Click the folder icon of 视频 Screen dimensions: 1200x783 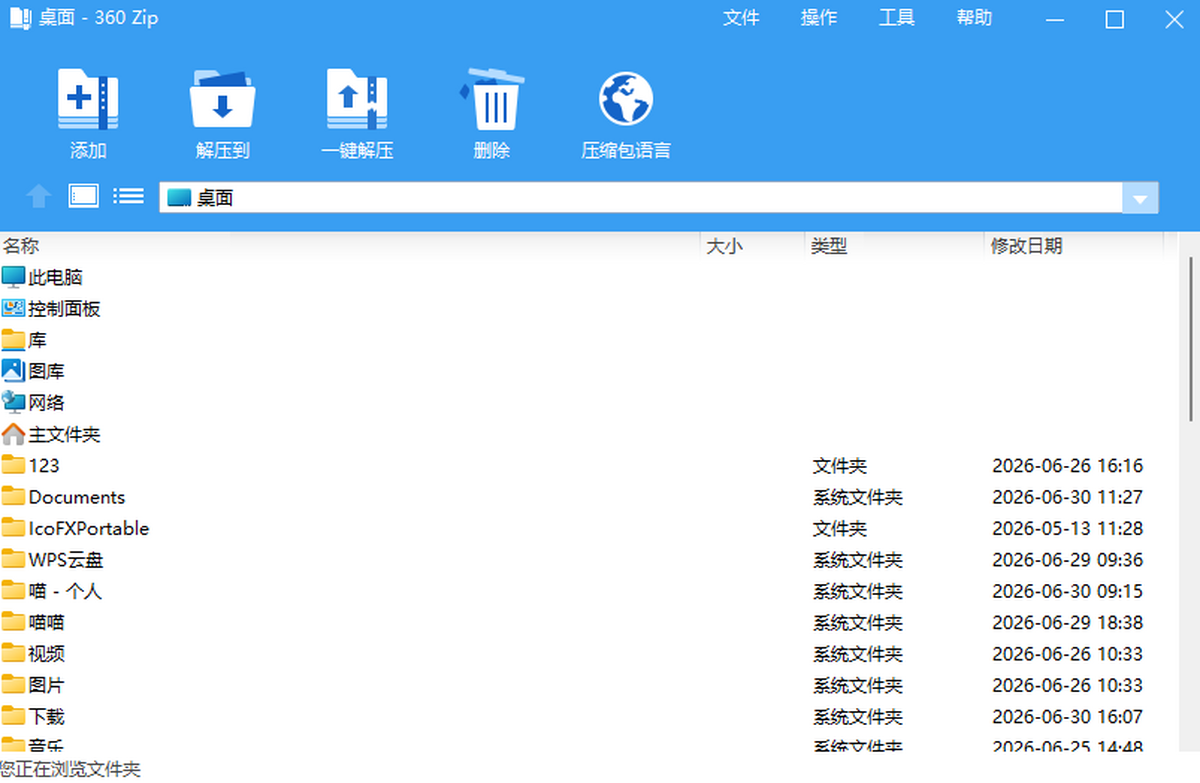coord(13,654)
